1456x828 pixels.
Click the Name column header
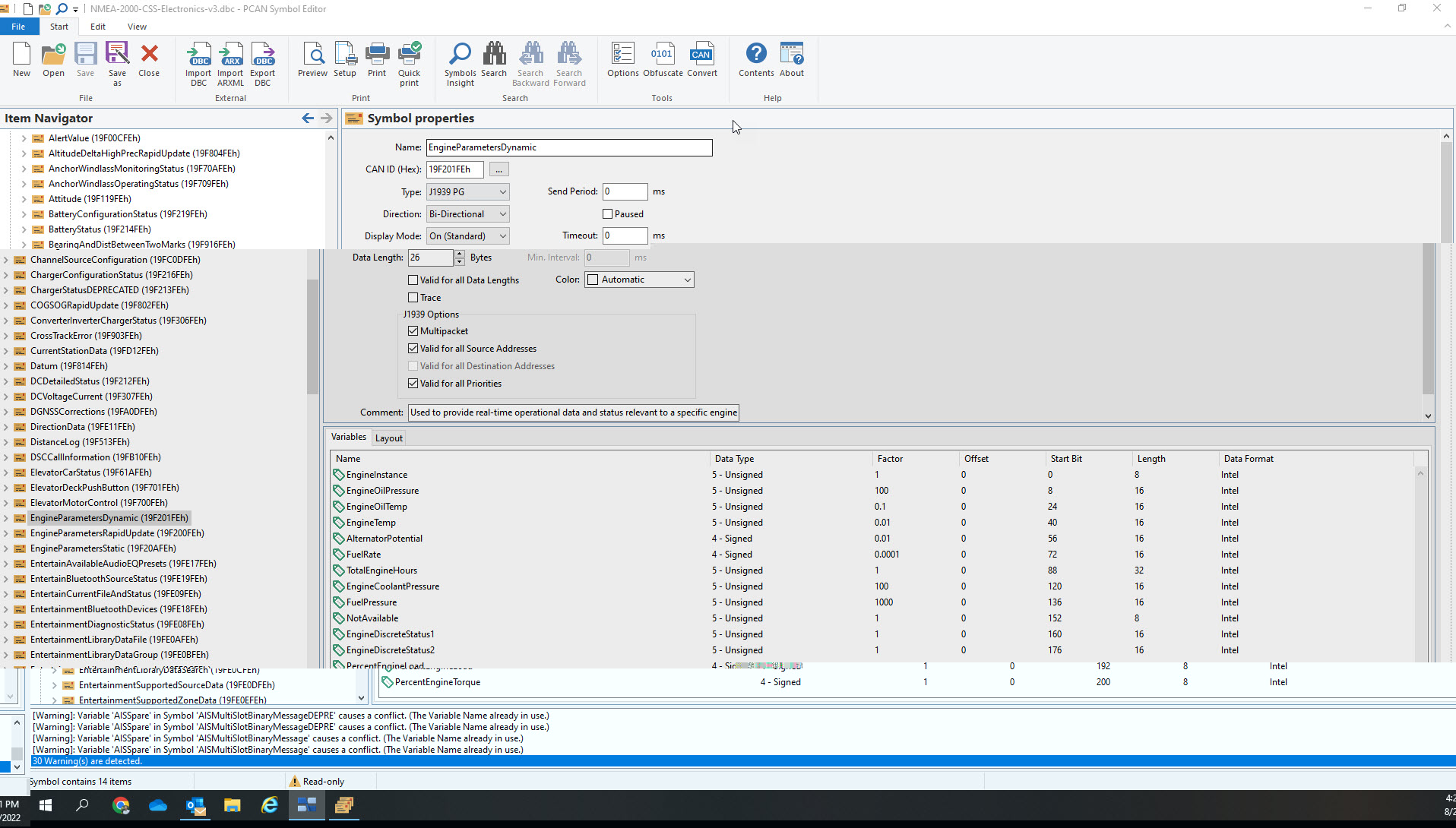[521, 459]
